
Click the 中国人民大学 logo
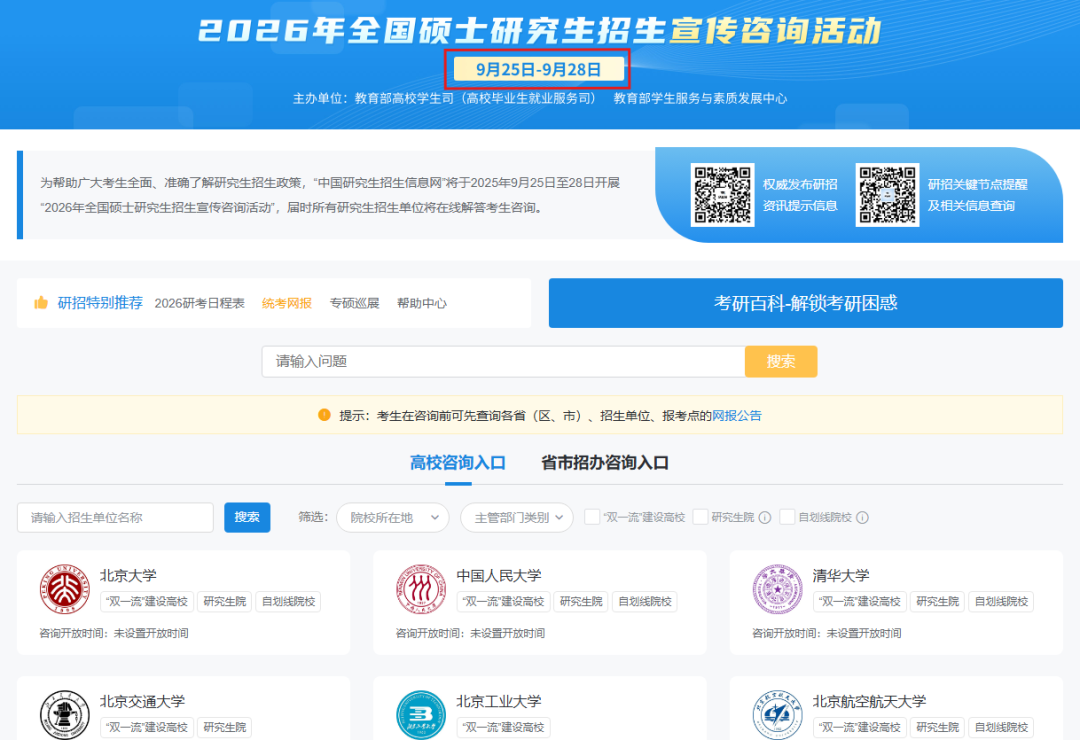(x=421, y=589)
